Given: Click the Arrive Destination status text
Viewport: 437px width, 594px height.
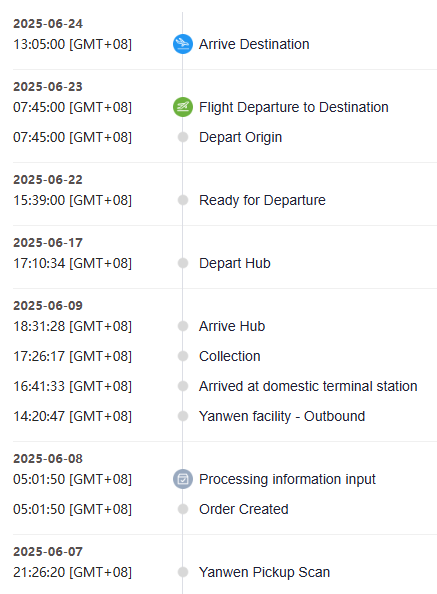Looking at the screenshot, I should (254, 44).
